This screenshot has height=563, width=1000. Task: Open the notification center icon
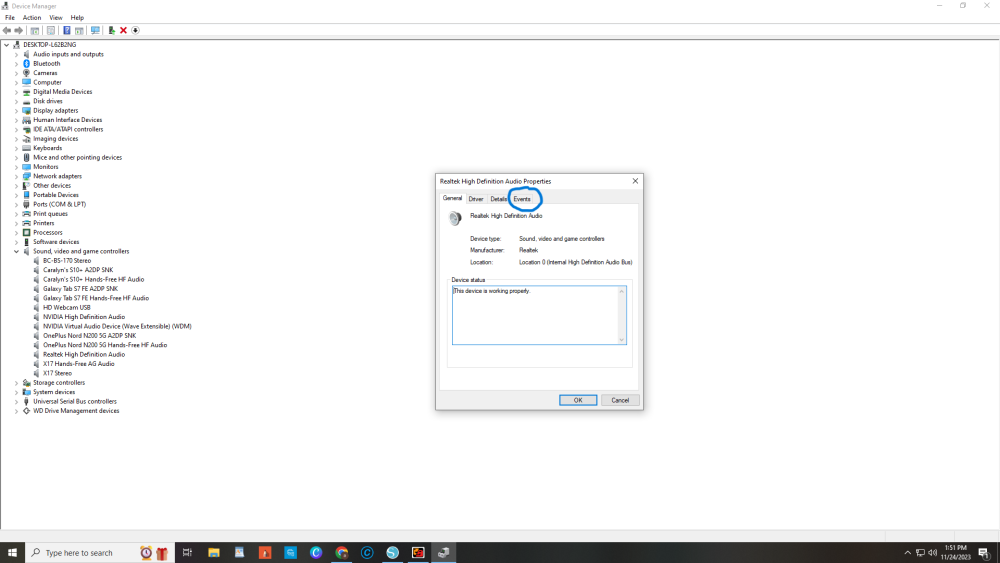[x=984, y=553]
